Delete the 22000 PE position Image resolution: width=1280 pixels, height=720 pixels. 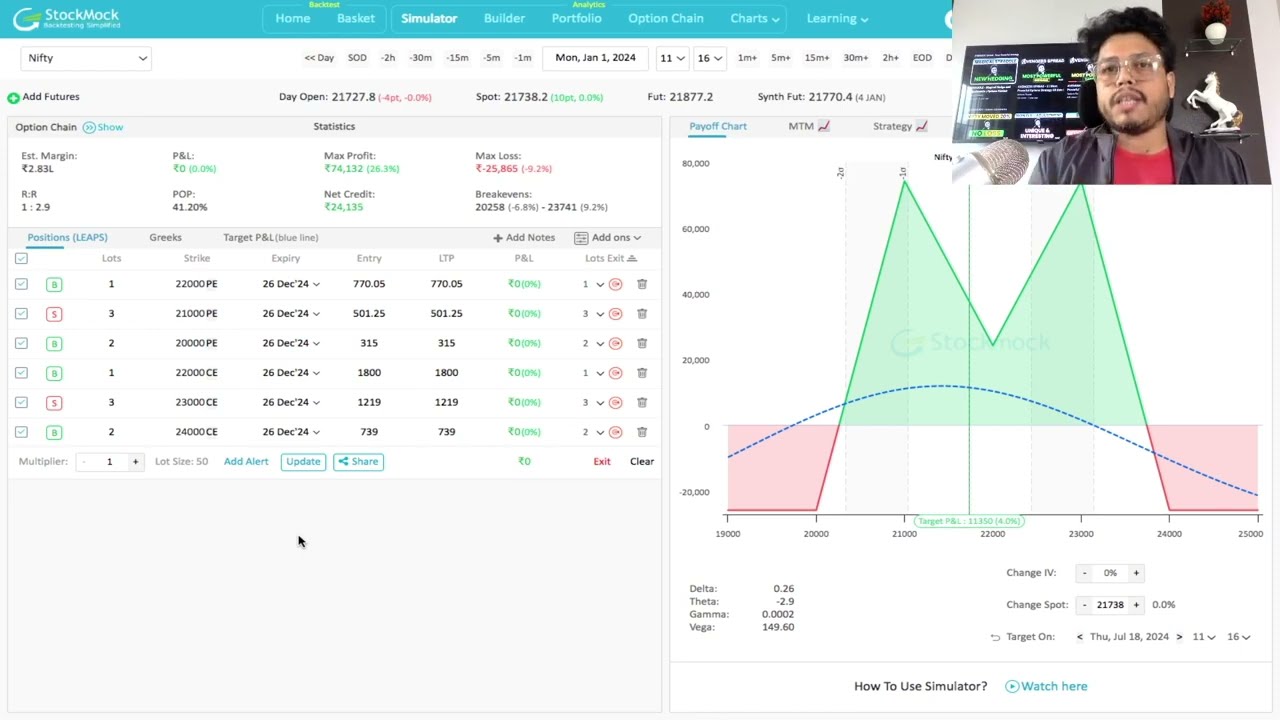click(x=642, y=284)
